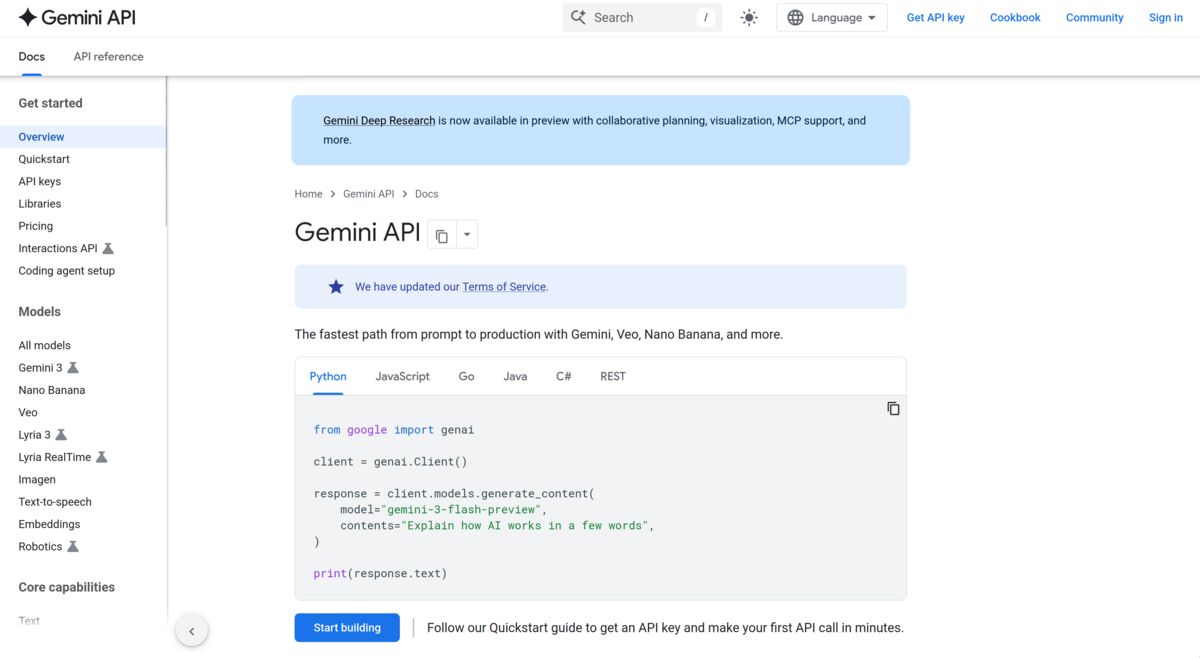This screenshot has height=658, width=1200.
Task: Go to Home in the breadcrumb
Action: click(x=308, y=194)
